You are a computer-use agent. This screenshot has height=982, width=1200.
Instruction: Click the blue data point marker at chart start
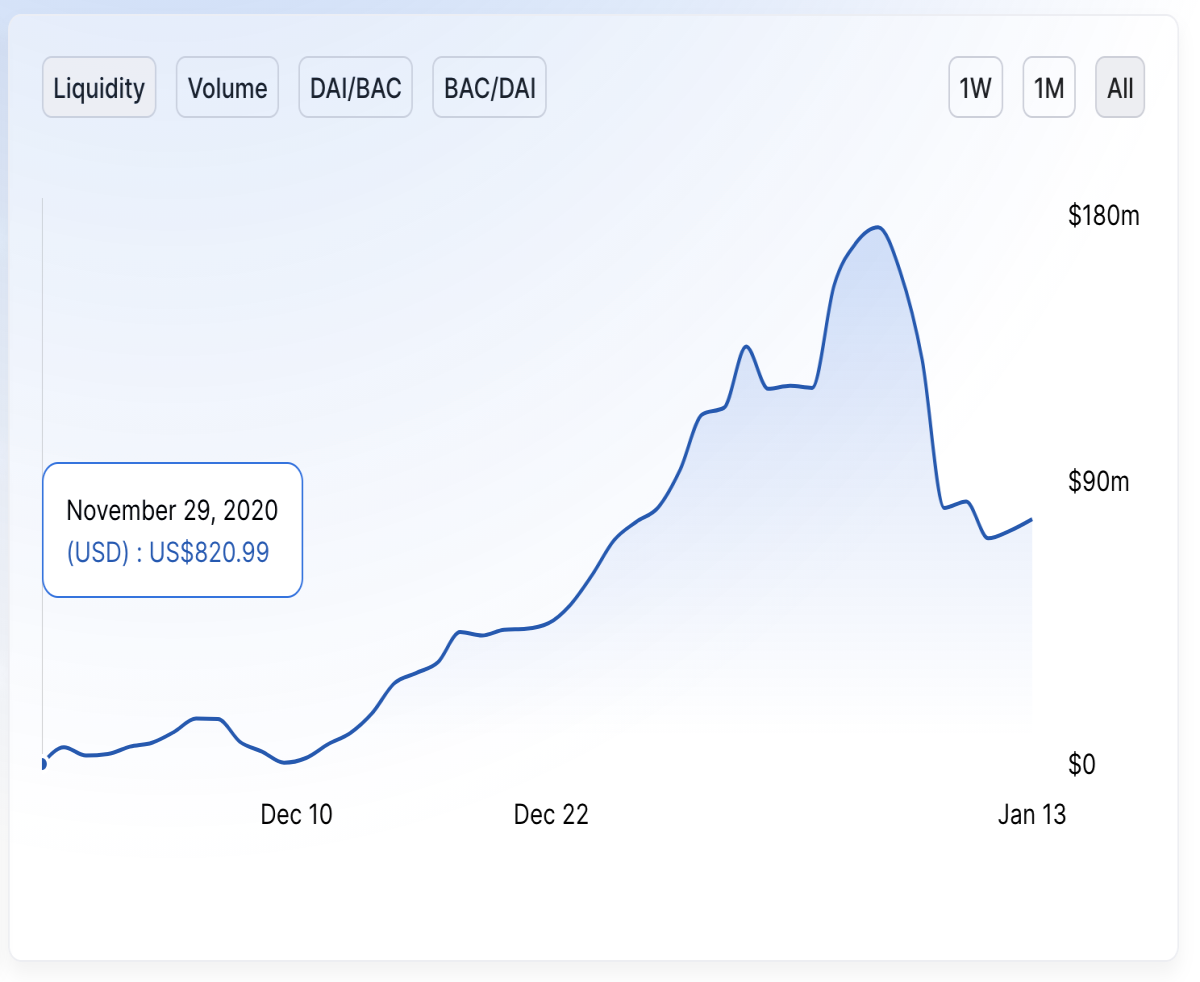pyautogui.click(x=43, y=763)
